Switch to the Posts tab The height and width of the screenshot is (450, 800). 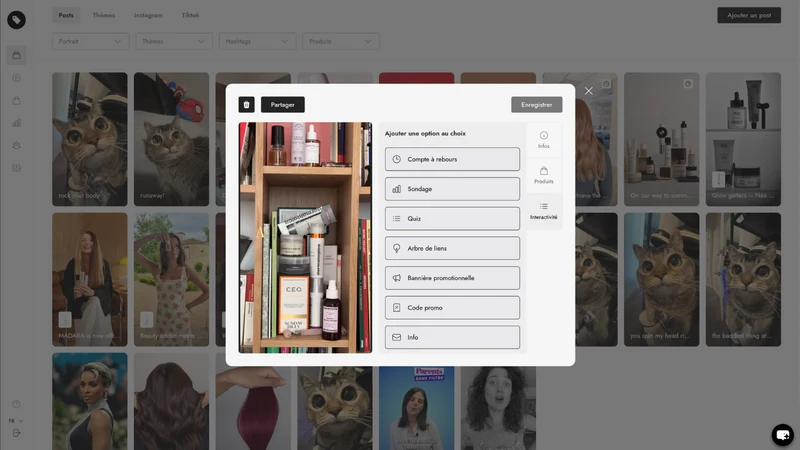[x=66, y=15]
